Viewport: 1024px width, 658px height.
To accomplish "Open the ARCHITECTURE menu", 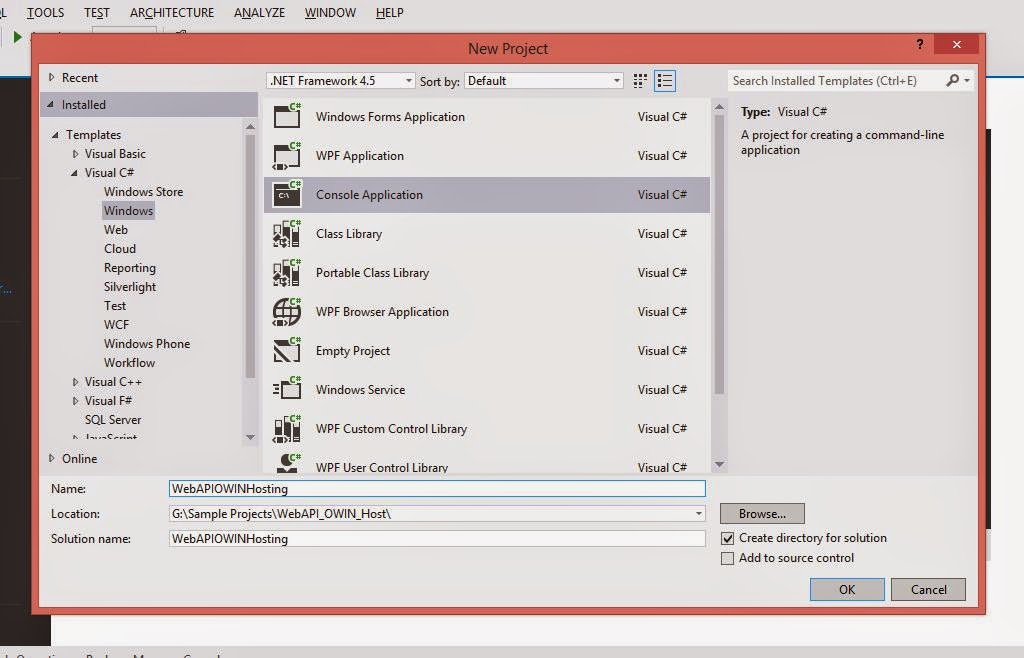I will click(x=172, y=12).
